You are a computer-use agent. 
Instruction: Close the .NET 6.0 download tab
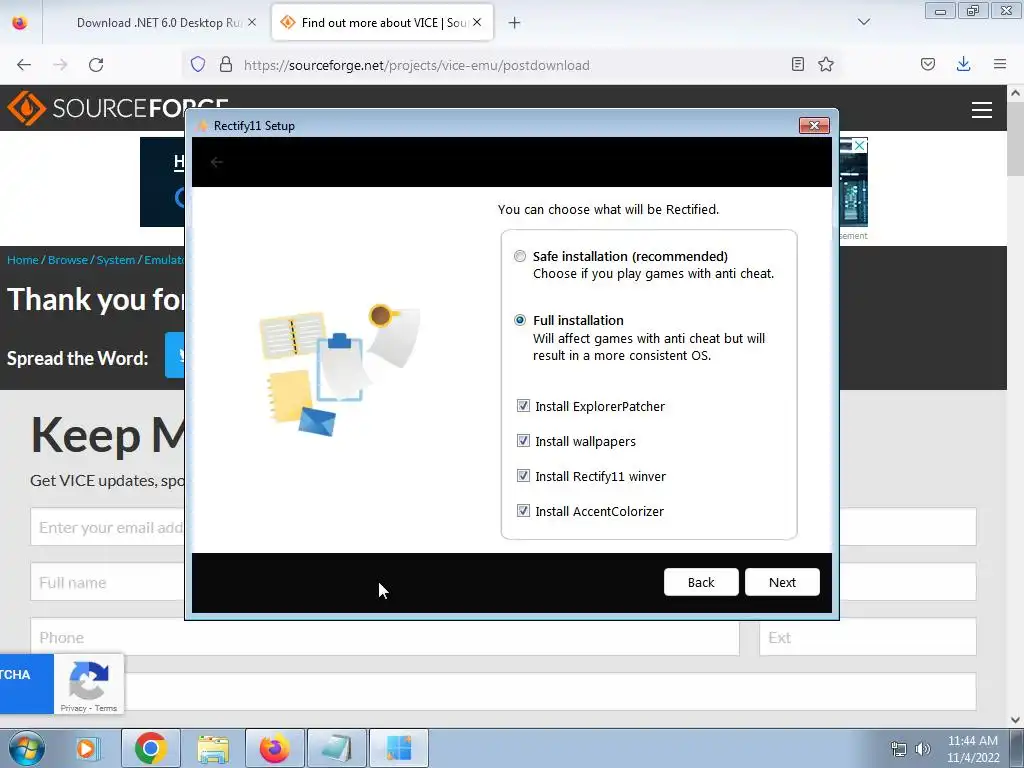(x=252, y=22)
